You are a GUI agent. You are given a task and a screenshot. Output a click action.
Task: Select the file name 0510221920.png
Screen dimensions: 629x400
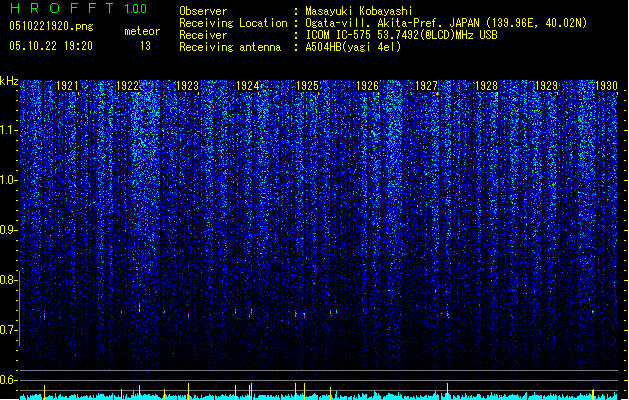click(51, 26)
